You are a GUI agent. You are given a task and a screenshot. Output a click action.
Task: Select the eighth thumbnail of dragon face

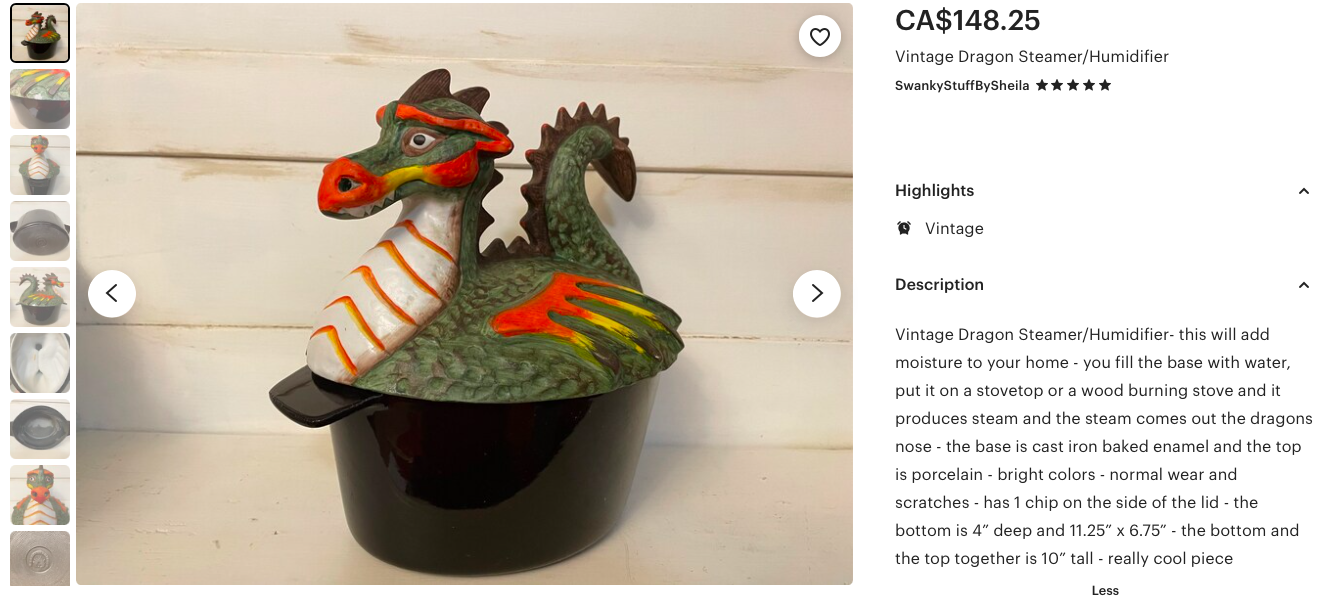[x=40, y=495]
